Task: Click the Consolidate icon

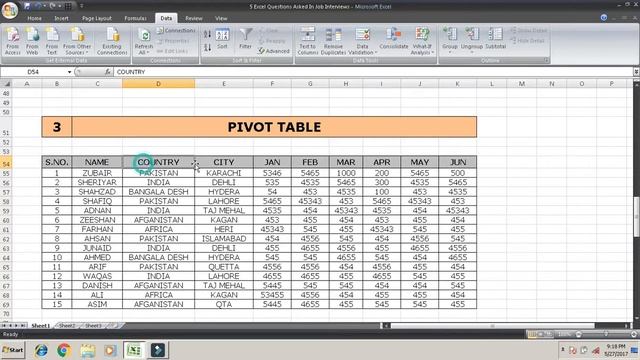Action: (394, 39)
